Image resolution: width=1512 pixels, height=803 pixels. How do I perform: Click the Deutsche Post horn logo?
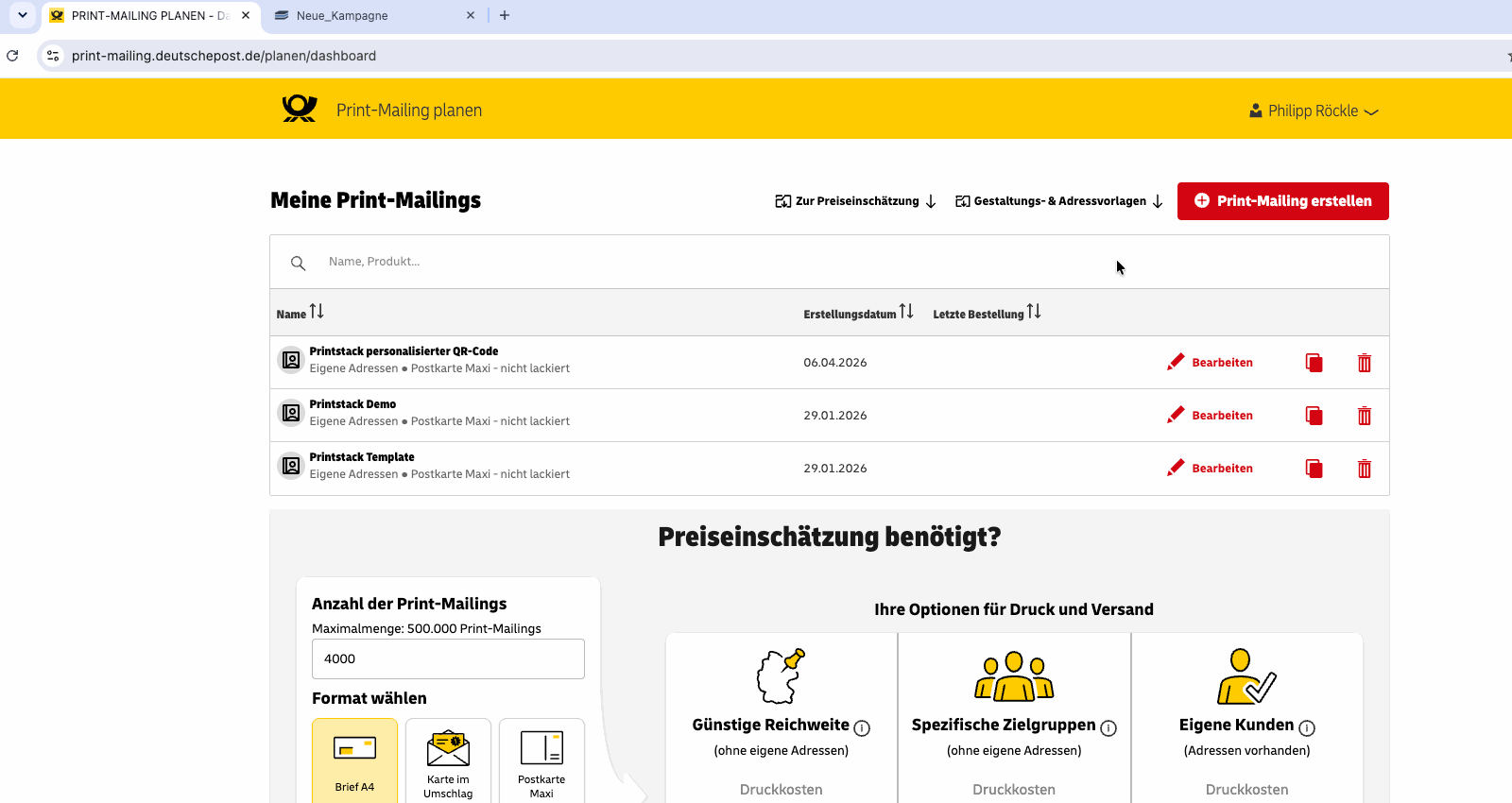coord(300,110)
